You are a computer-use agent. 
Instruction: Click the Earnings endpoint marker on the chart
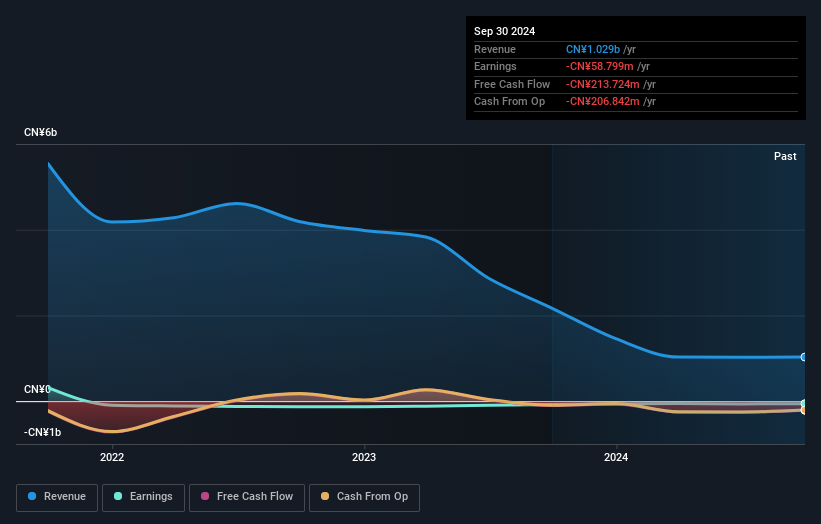(804, 403)
